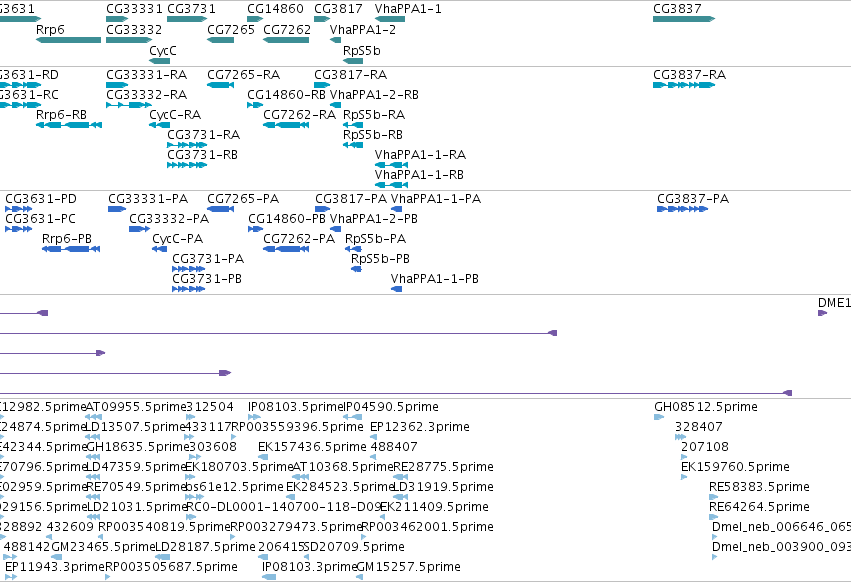Select the CG7265-RA transcript
The width and height of the screenshot is (851, 582).
tap(220, 85)
